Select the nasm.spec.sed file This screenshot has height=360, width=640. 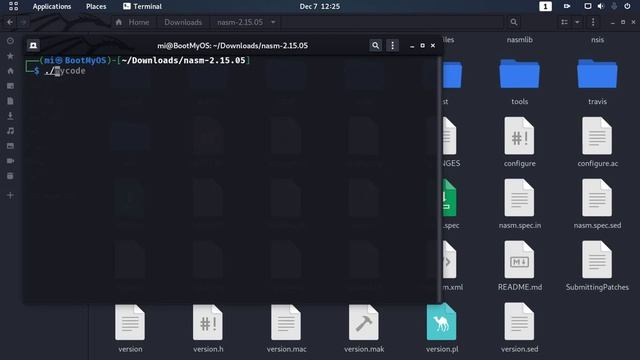click(597, 204)
